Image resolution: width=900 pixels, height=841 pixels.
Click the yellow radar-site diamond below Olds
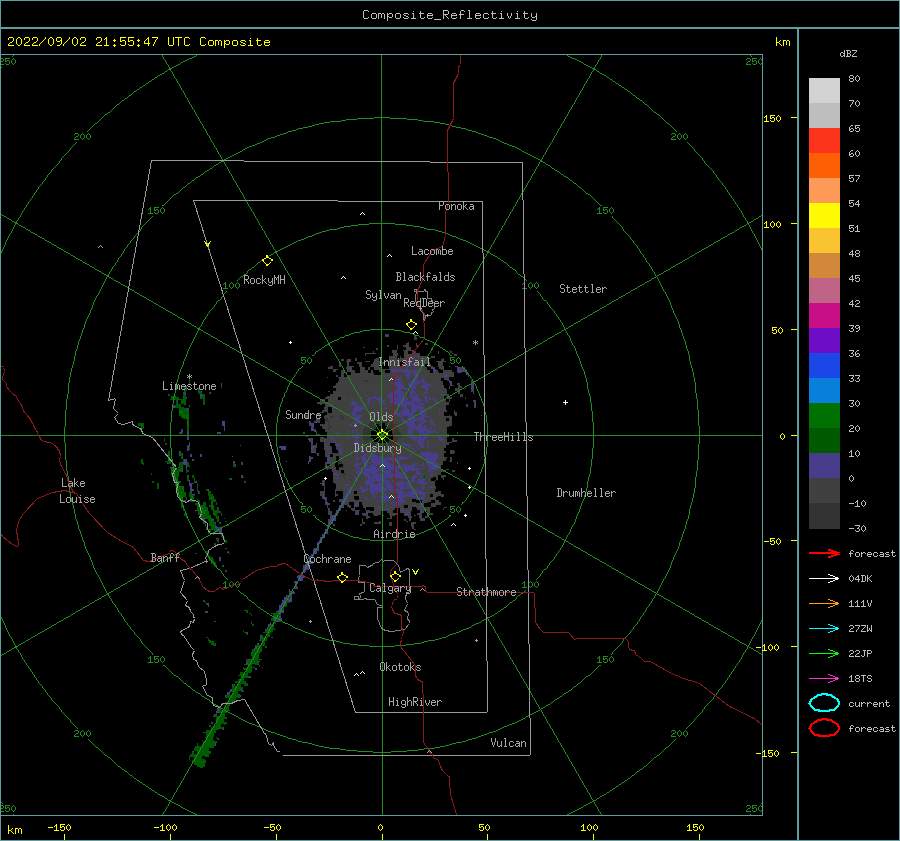(x=382, y=435)
